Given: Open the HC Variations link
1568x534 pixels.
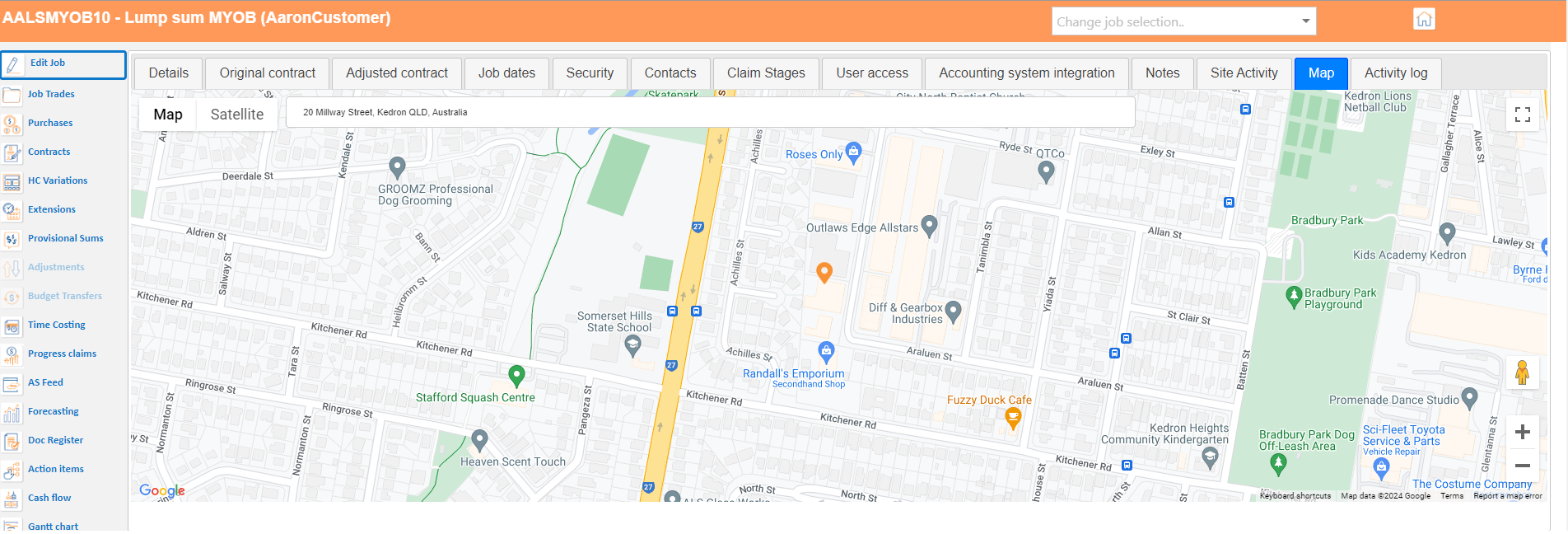Looking at the screenshot, I should click(58, 180).
